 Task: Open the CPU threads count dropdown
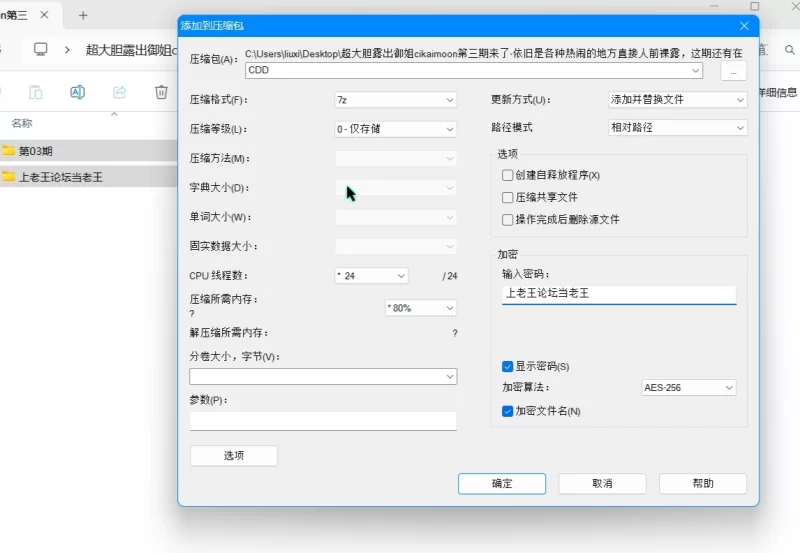coord(371,276)
